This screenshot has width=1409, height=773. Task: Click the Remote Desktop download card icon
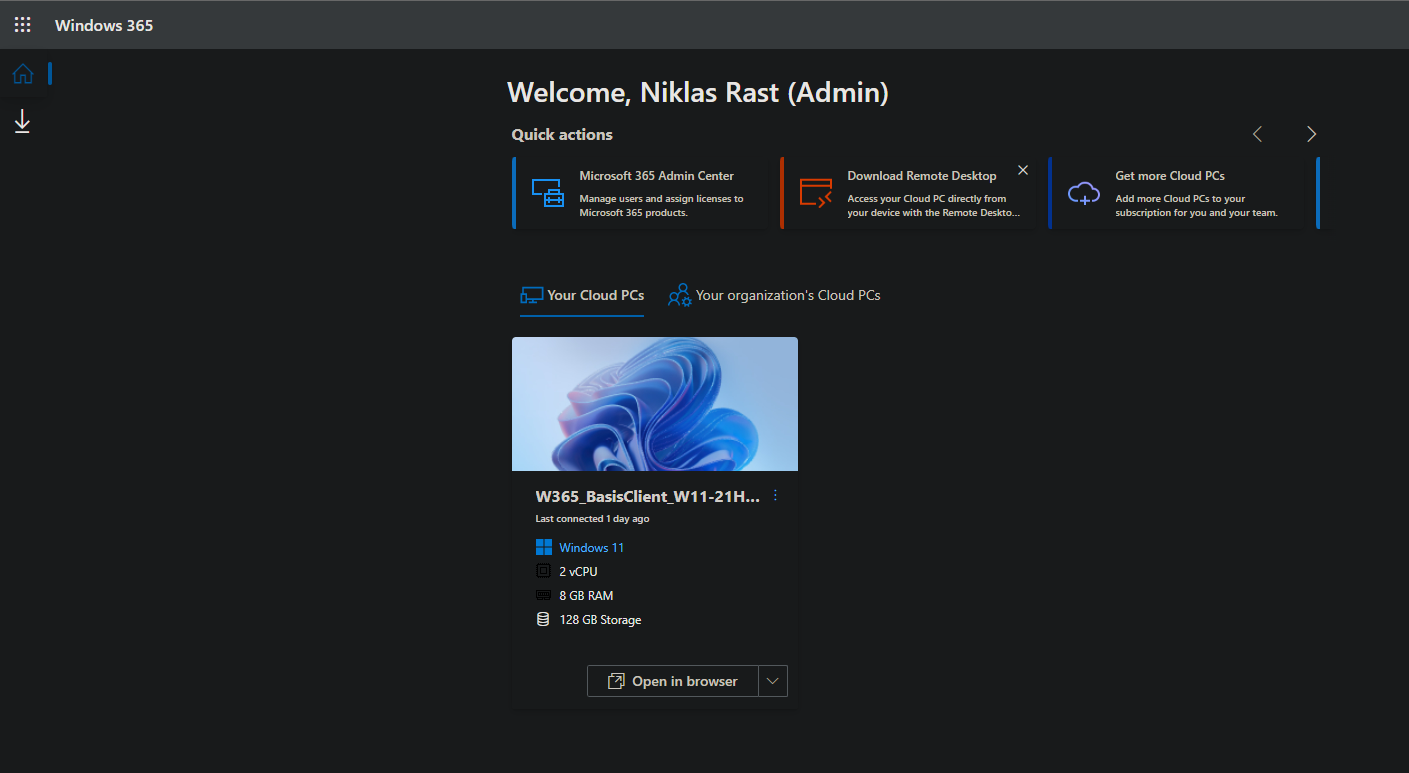(x=815, y=193)
